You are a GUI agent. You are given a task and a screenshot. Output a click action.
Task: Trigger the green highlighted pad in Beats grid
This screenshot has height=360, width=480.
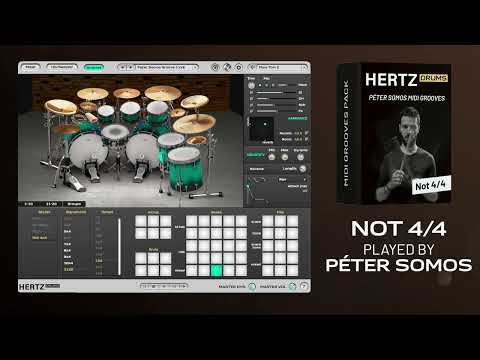click(216, 270)
